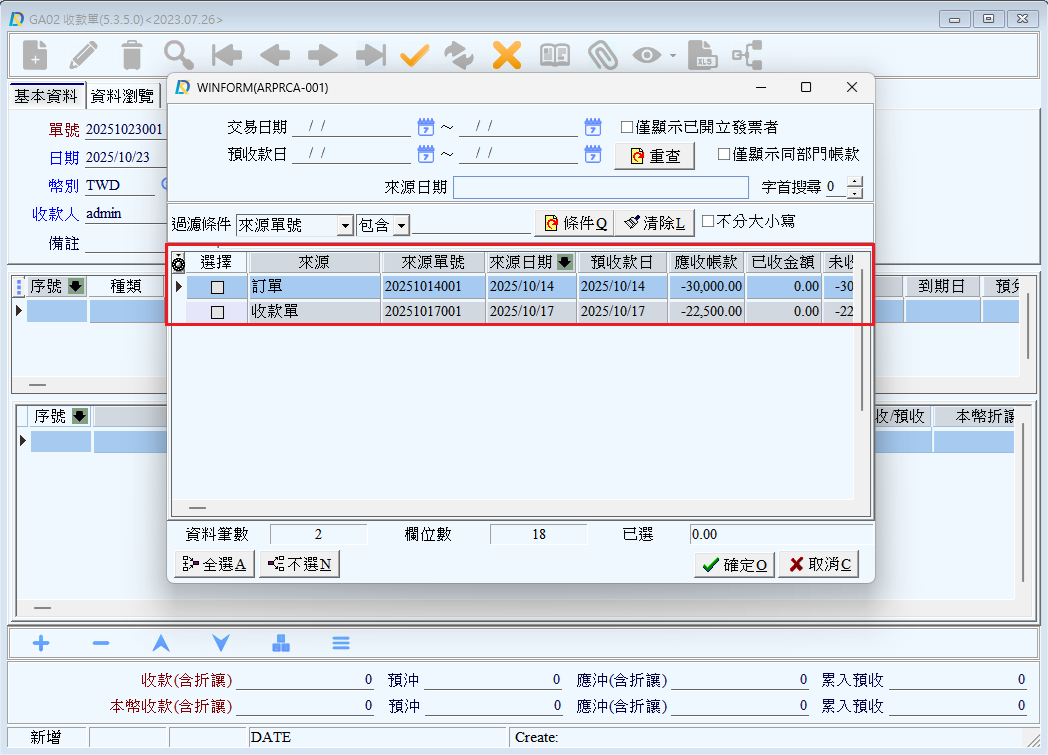Switch to the 資料瀏覽 tab

click(123, 96)
